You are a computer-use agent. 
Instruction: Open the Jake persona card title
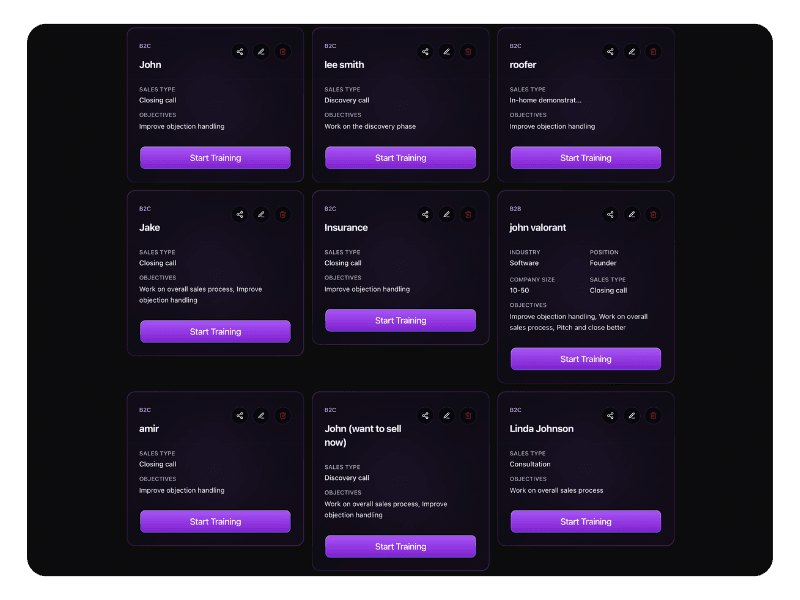coord(149,228)
